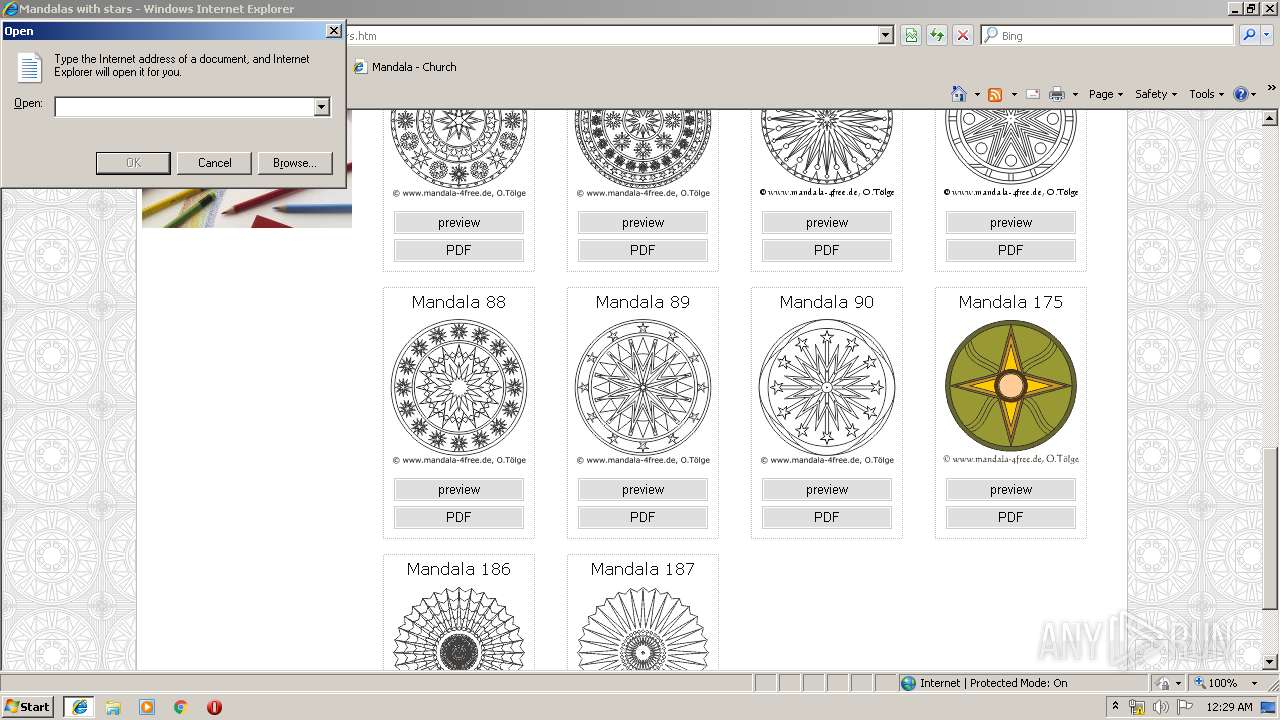Click the Print icon

coord(1057,94)
